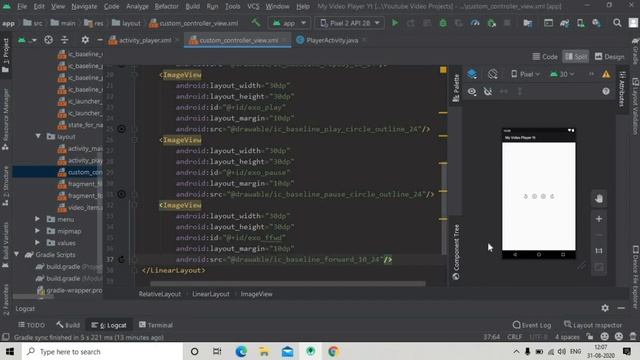
Task: Click the Profile app gauge icon
Action: (x=475, y=23)
